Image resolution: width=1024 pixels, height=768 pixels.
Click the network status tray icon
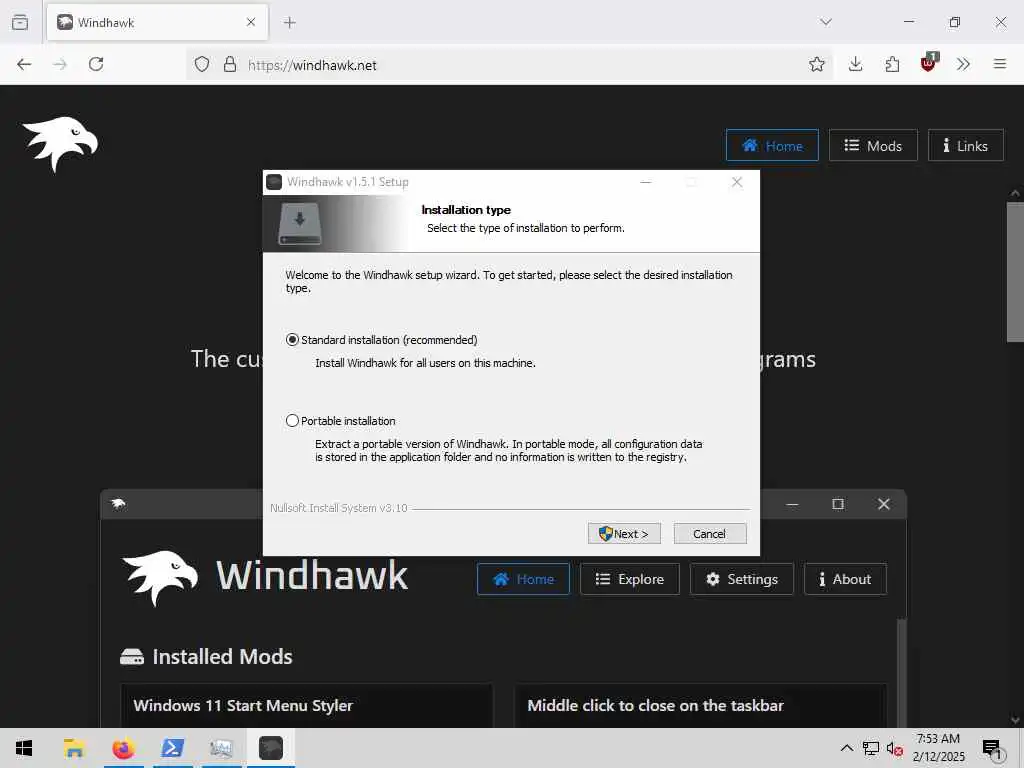871,748
